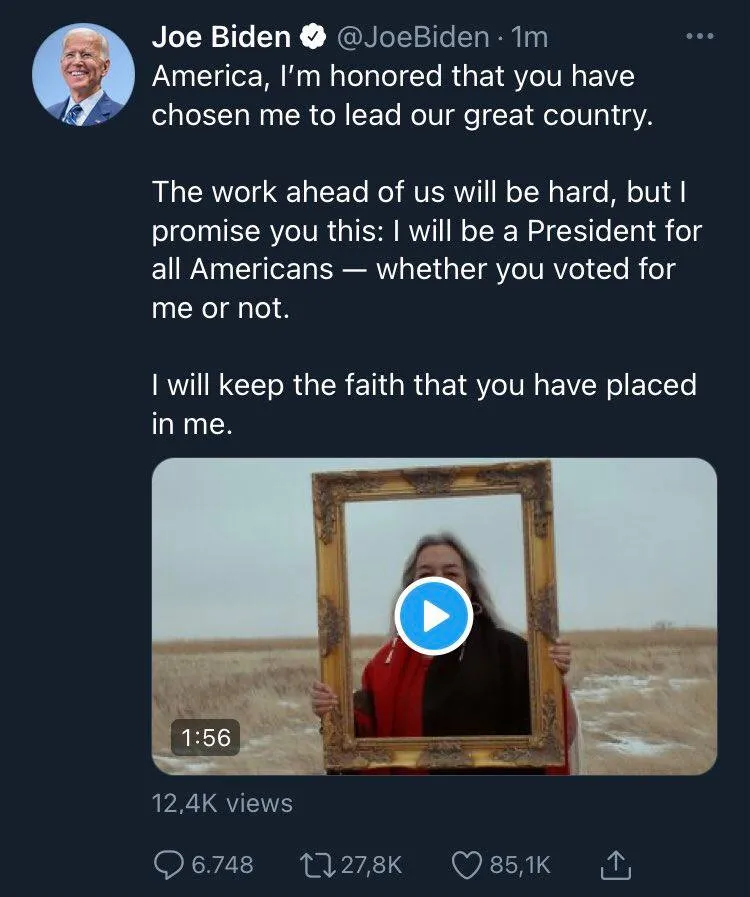Viewport: 750px width, 897px height.
Task: Tap the share upload icon
Action: point(618,864)
